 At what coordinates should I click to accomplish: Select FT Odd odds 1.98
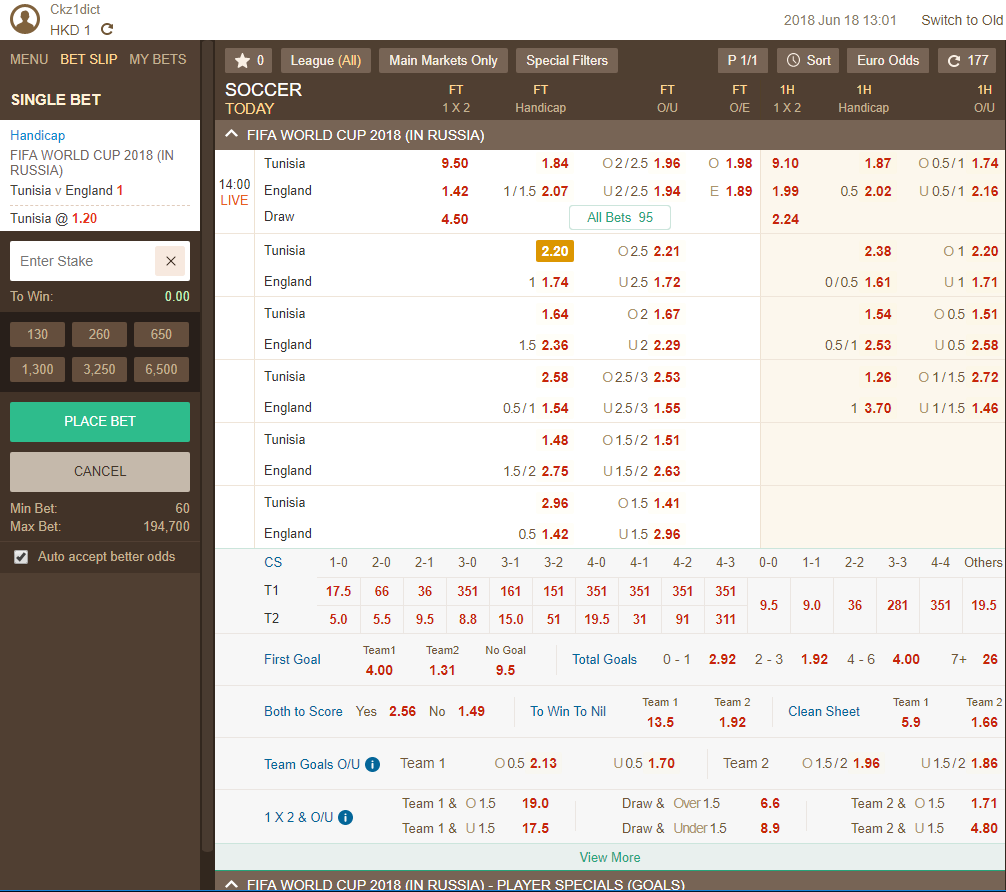tap(738, 164)
